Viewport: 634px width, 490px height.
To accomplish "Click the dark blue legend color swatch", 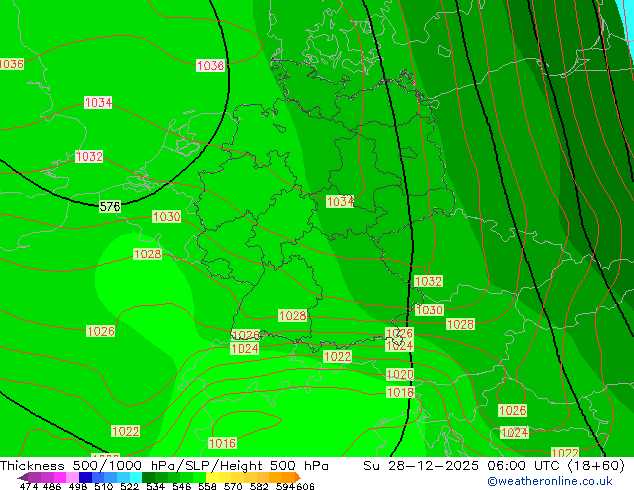I will click(85, 477).
